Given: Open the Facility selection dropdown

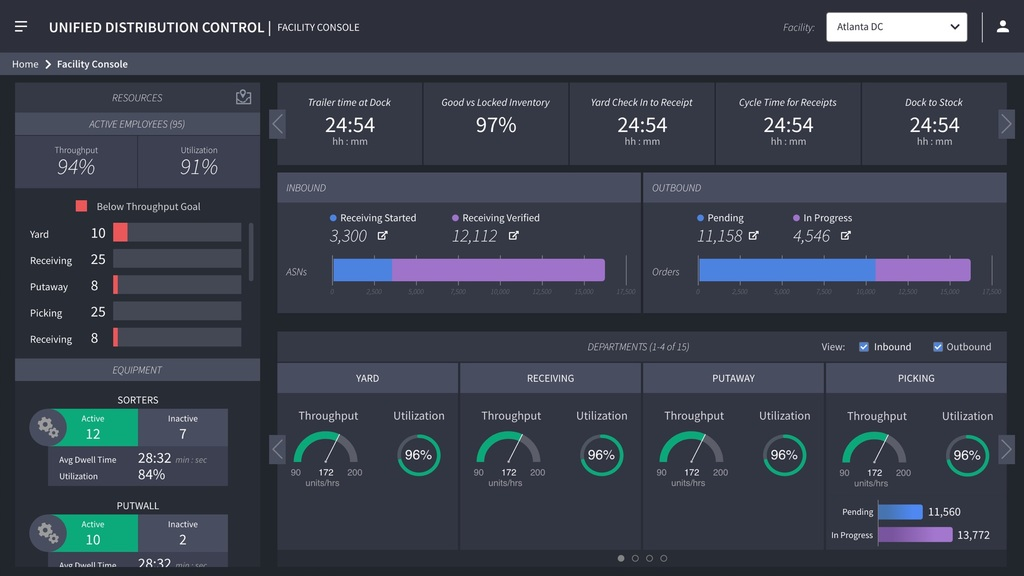Looking at the screenshot, I should tap(895, 27).
